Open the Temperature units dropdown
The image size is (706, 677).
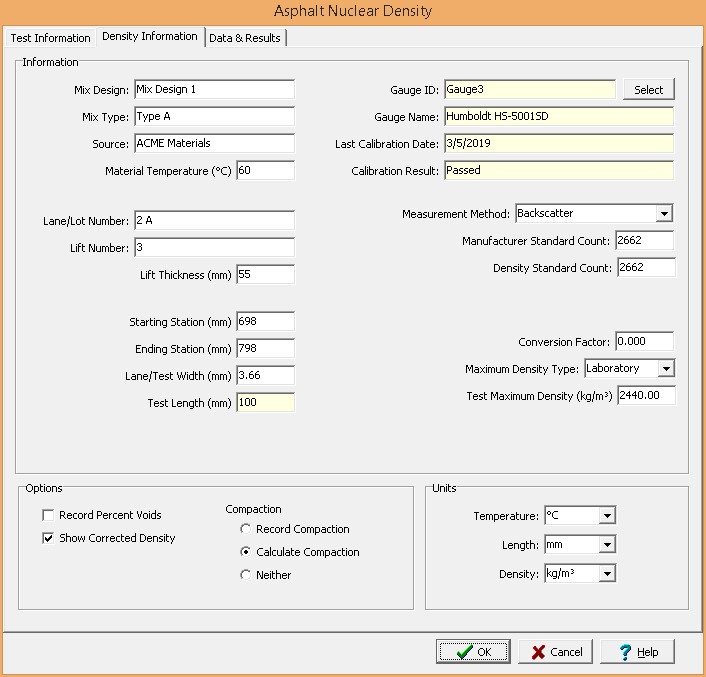[x=606, y=516]
